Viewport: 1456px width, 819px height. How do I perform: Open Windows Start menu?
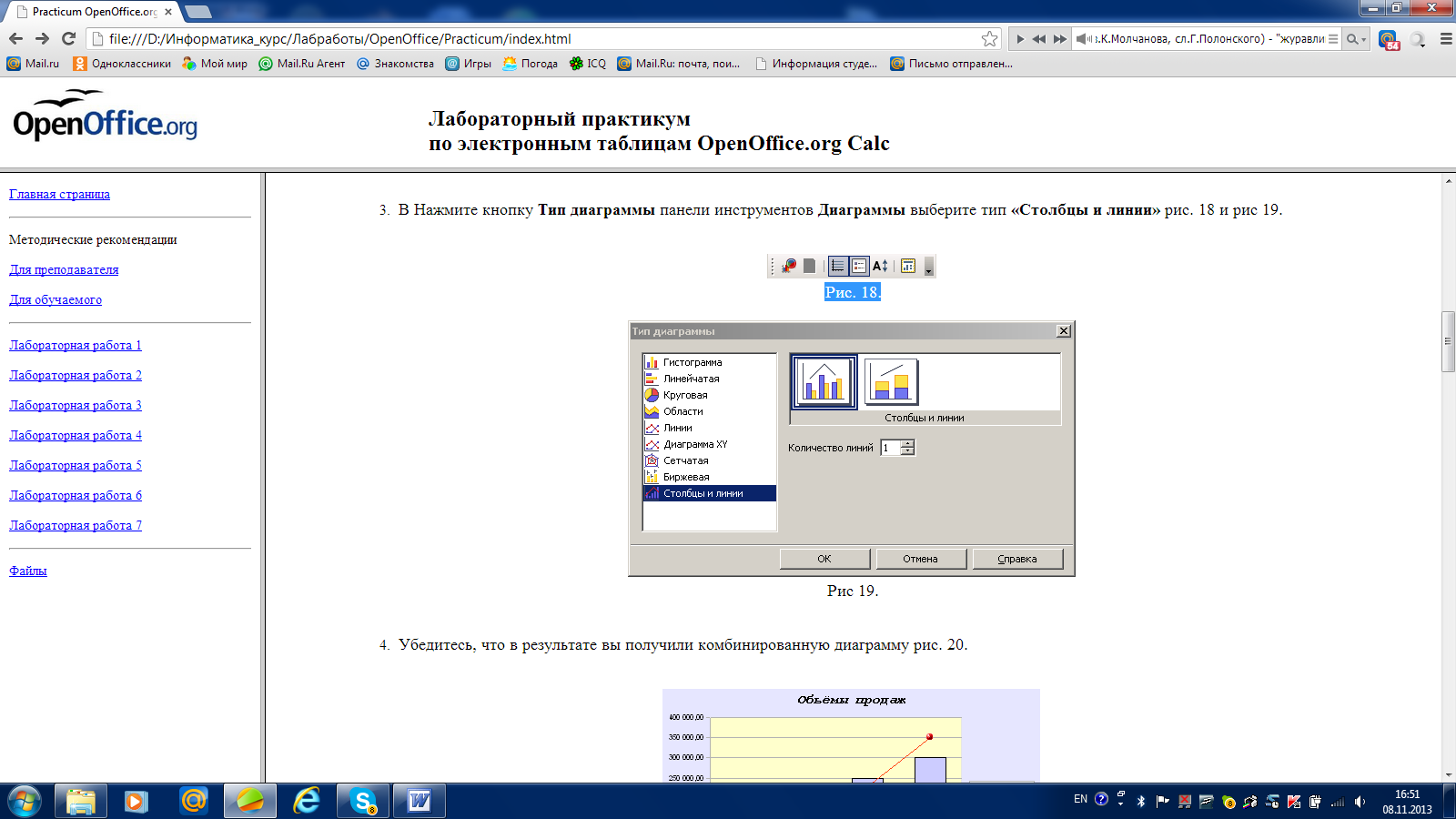coord(25,802)
